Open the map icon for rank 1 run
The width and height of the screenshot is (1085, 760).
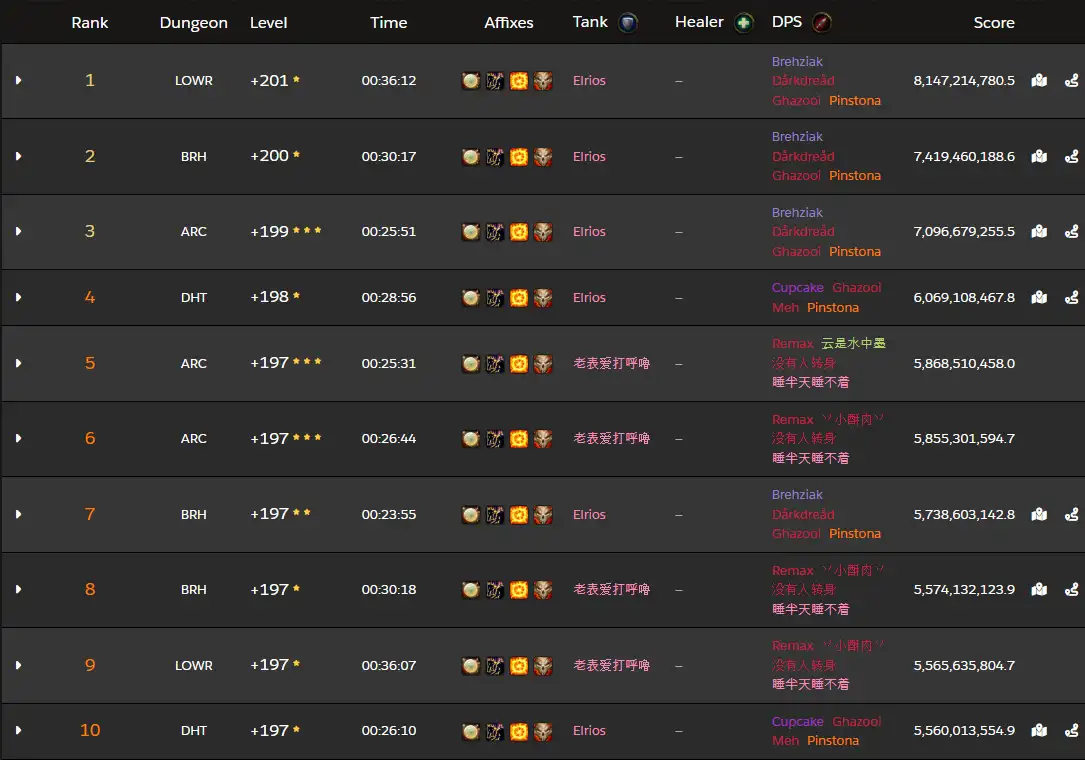(1039, 81)
